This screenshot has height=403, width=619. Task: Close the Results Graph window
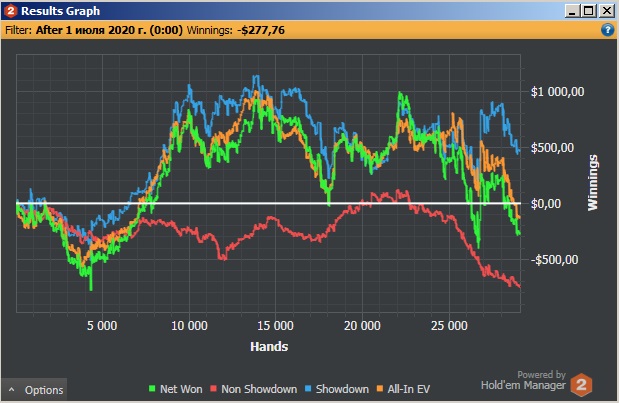click(606, 11)
